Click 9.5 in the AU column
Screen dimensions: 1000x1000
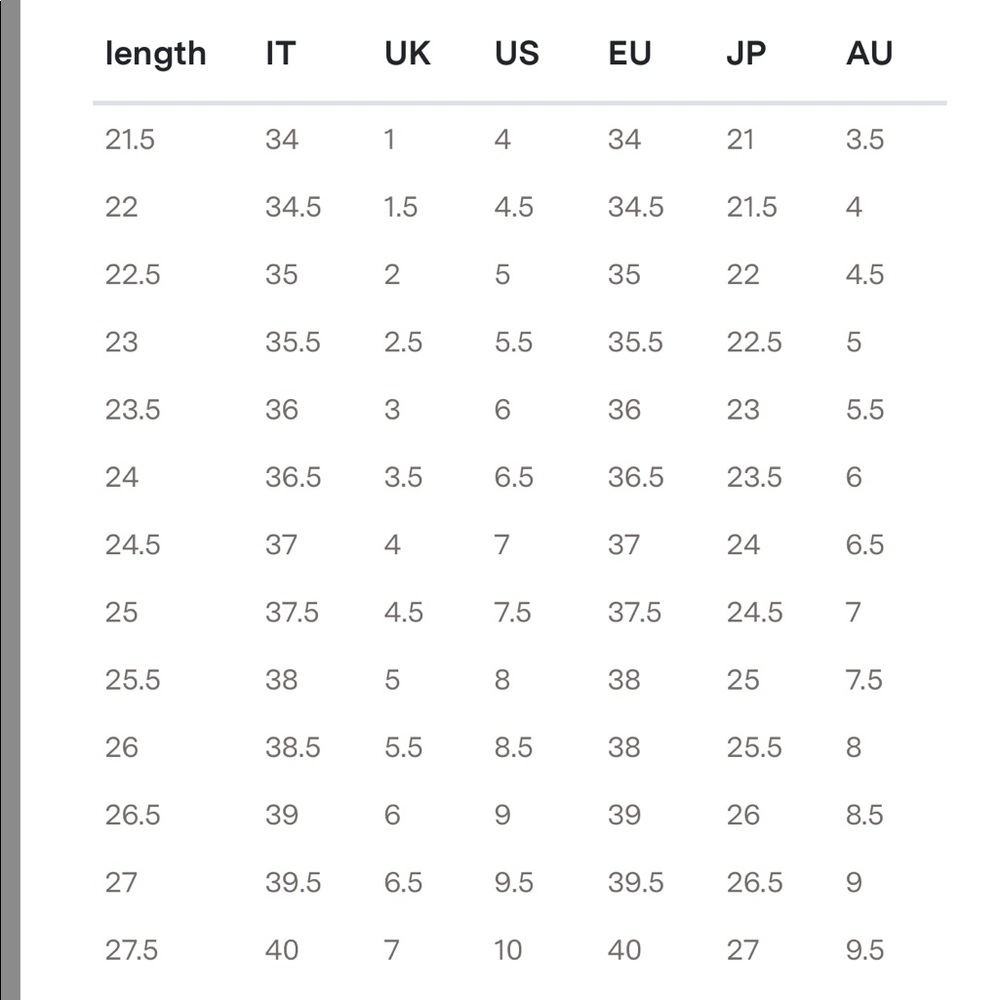[x=864, y=950]
